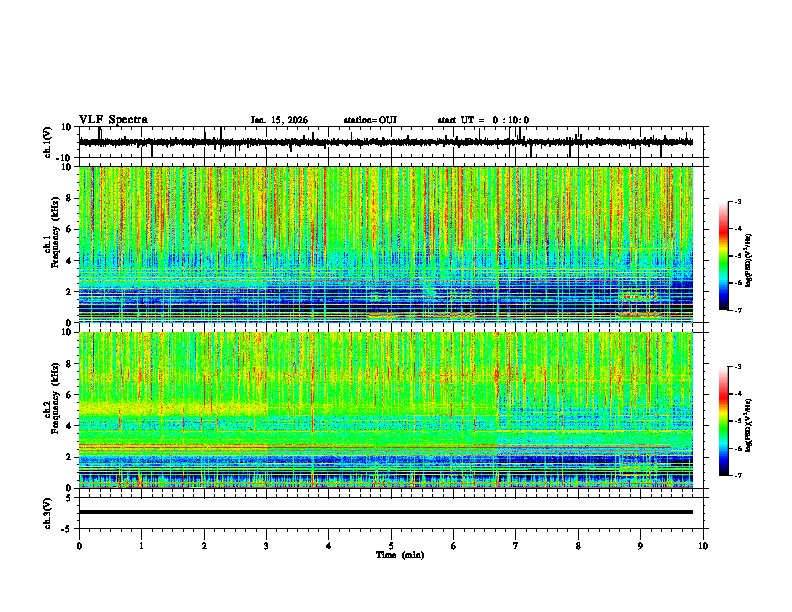Viewport: 792px width, 612px height.
Task: Click the x-axis tick label "4"
Action: [x=329, y=546]
